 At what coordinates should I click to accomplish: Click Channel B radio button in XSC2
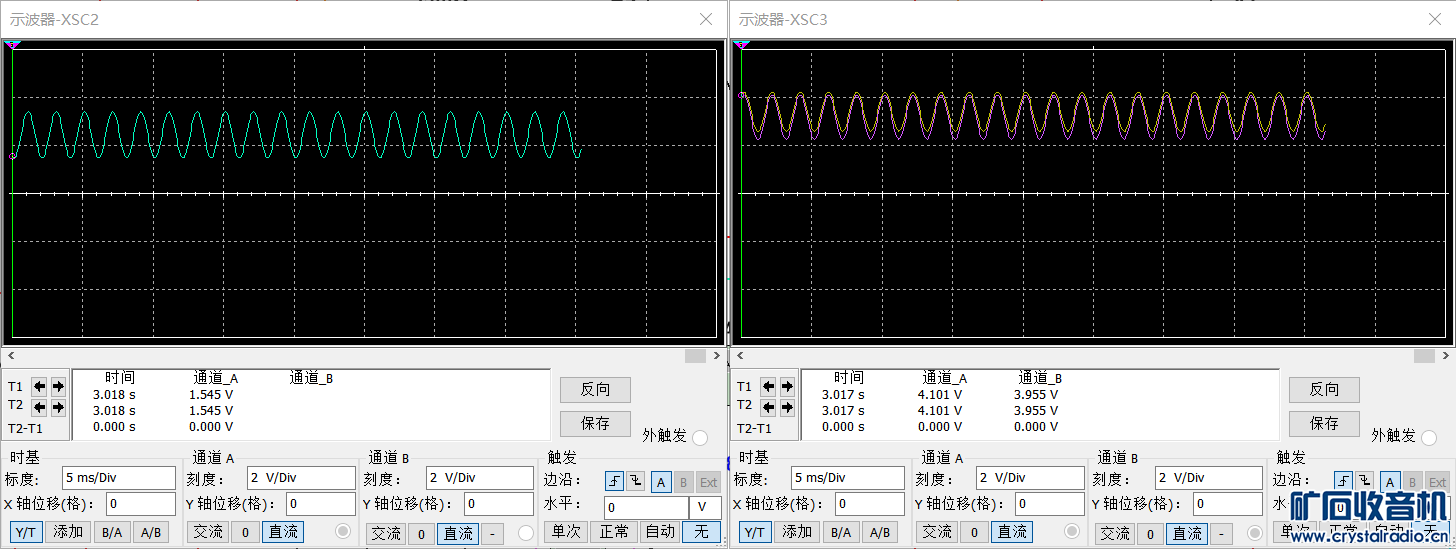coord(526,533)
